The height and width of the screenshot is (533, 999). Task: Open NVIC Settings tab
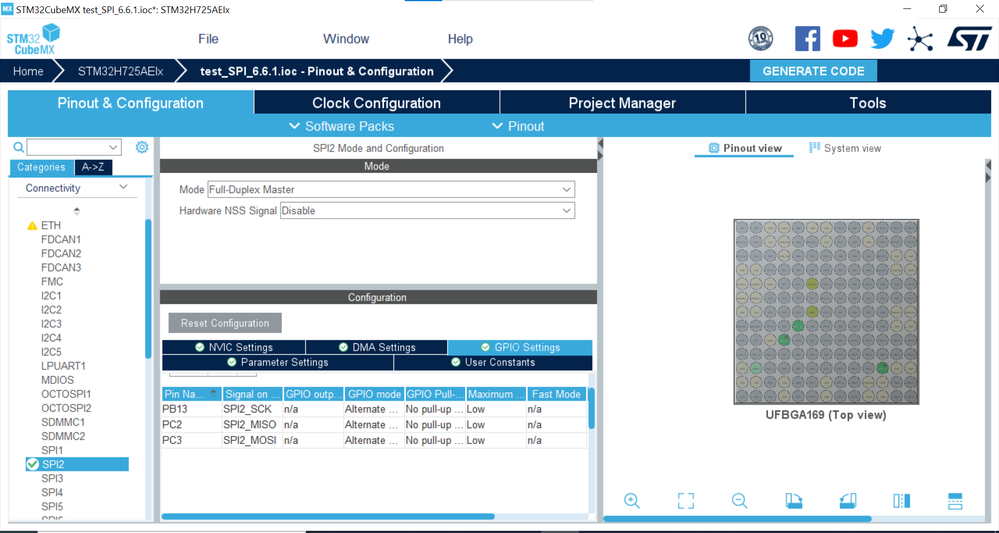point(234,347)
